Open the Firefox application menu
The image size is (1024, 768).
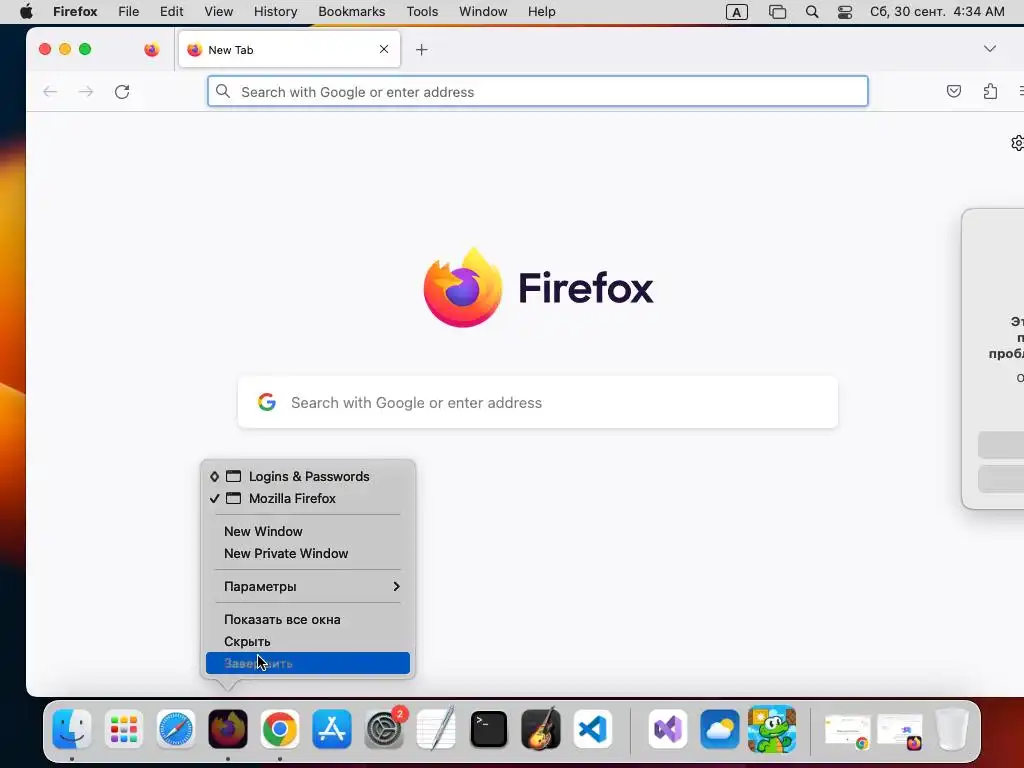click(75, 12)
